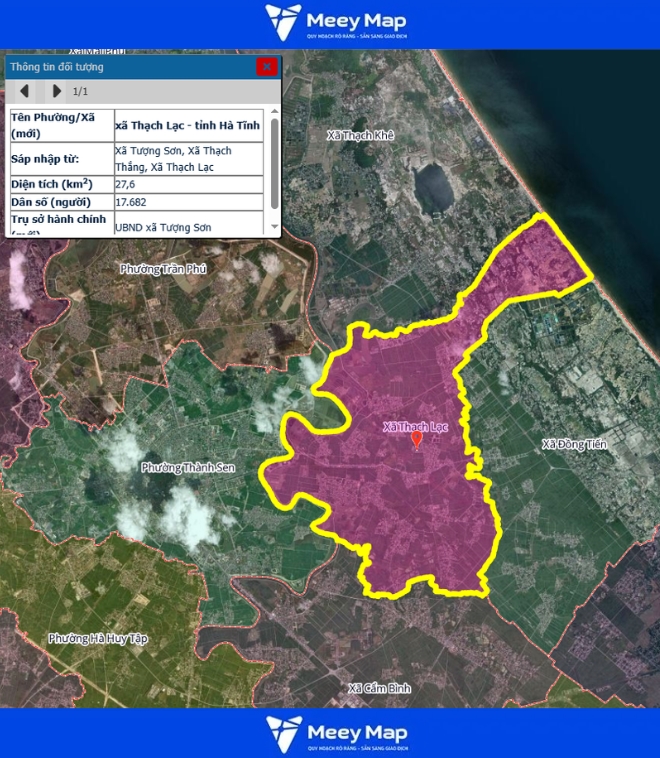Click the Meey Map logo in top banner

click(335, 22)
